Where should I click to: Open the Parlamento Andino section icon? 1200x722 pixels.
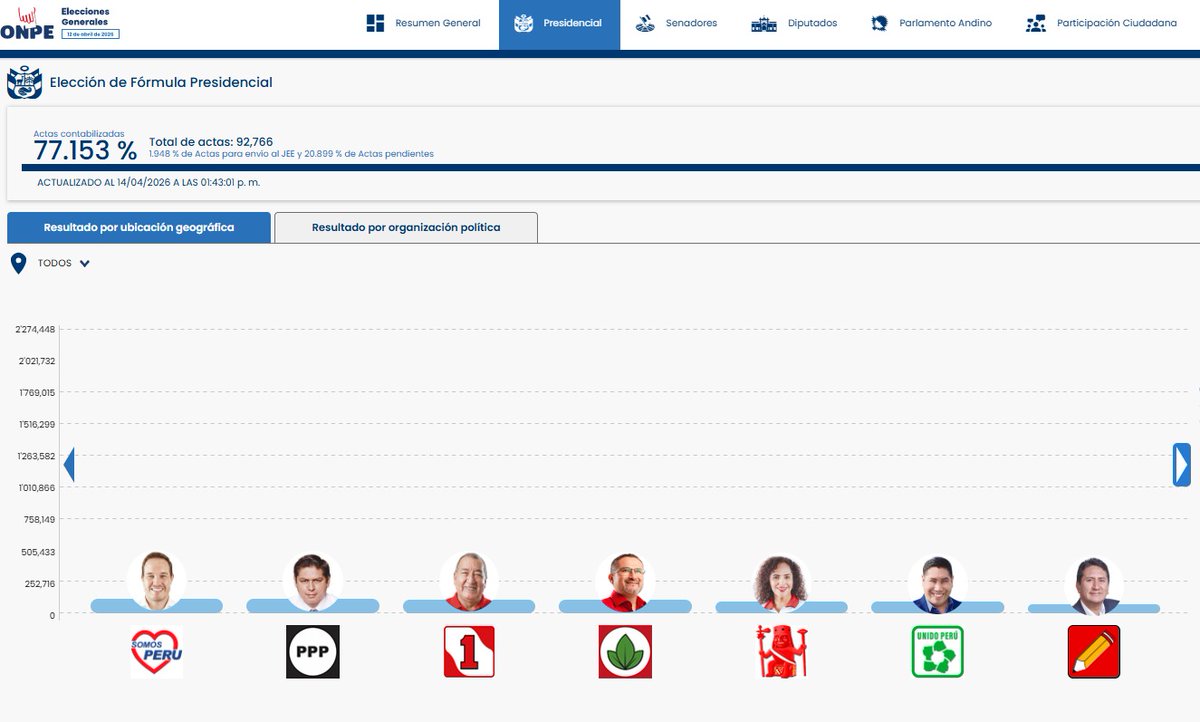(880, 21)
